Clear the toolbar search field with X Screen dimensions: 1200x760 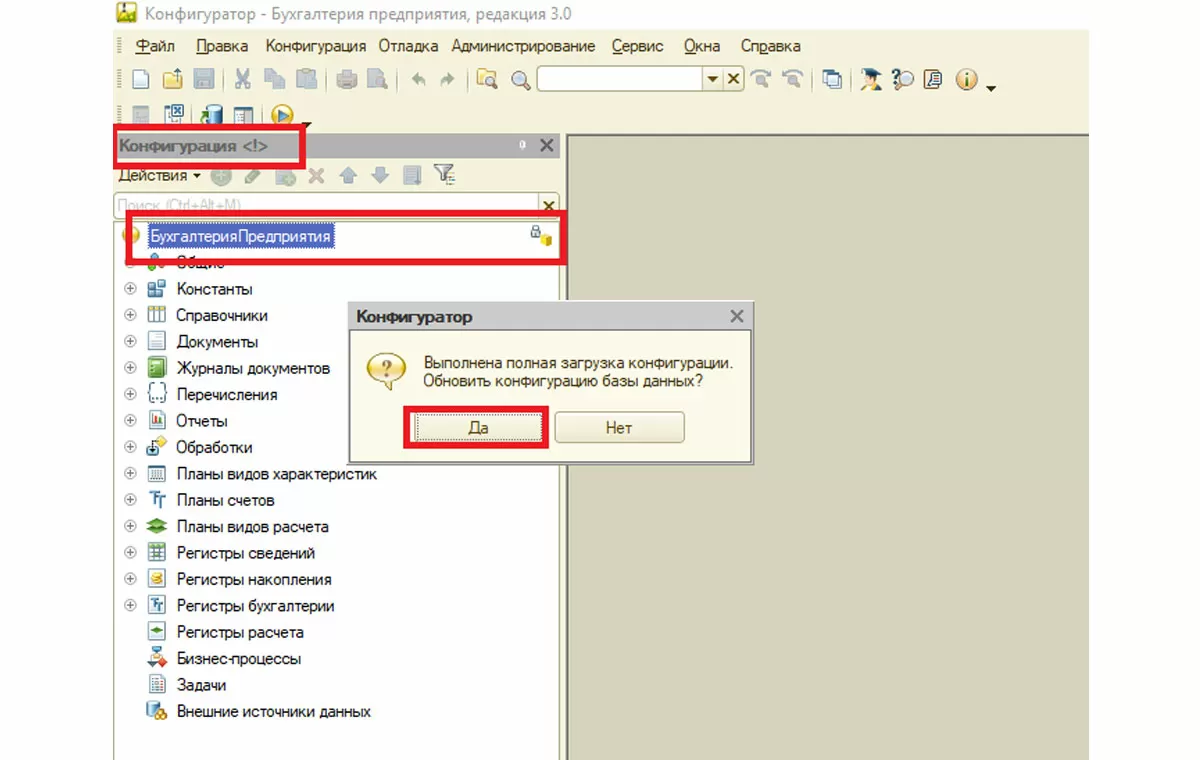[x=733, y=80]
